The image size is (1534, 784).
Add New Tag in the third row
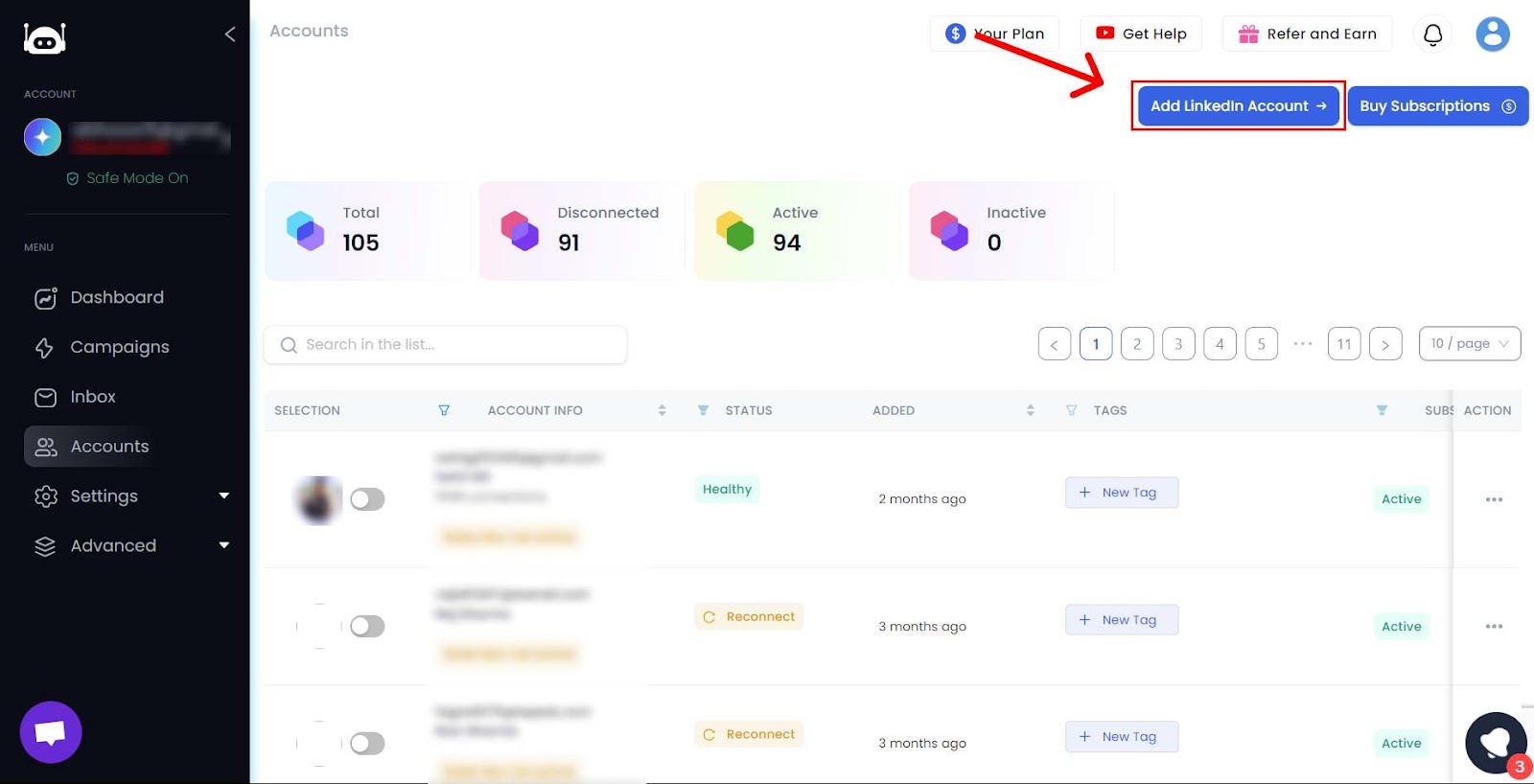tap(1122, 737)
